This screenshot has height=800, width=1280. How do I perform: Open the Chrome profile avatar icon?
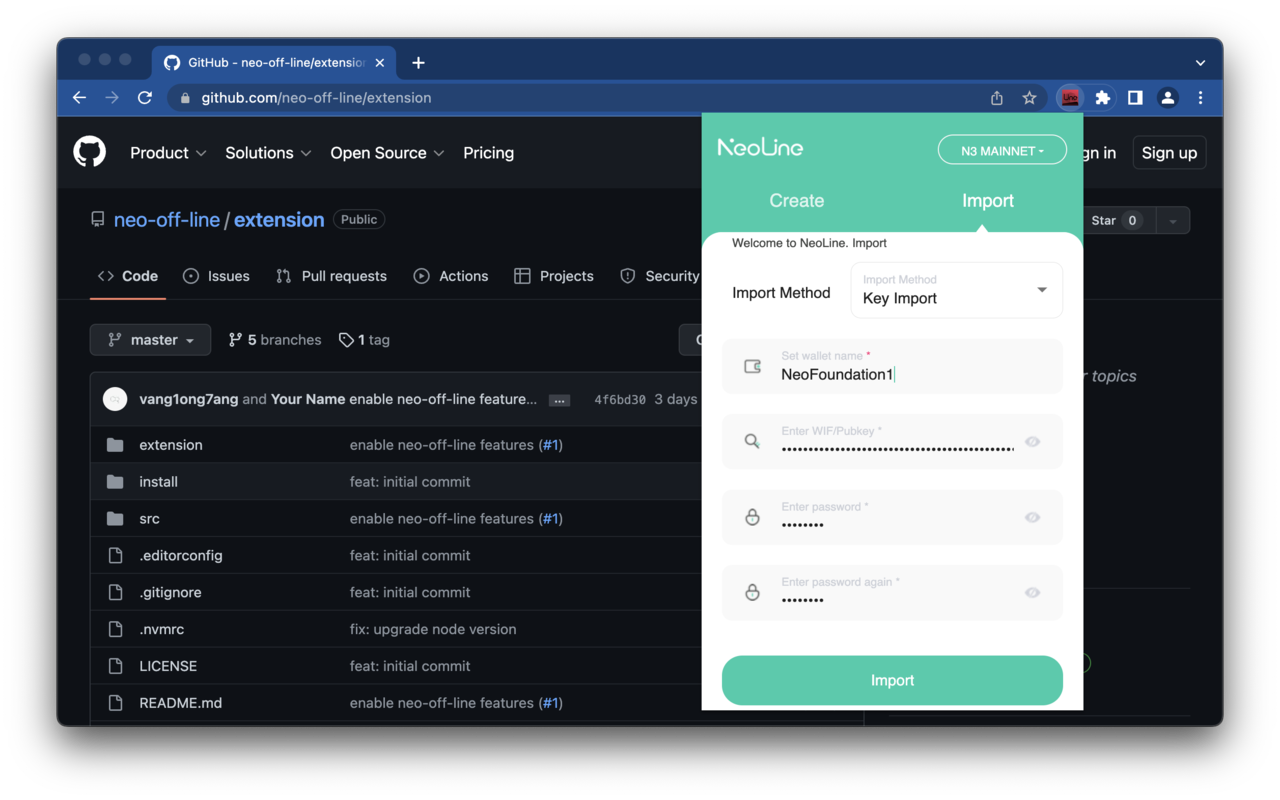(1168, 98)
